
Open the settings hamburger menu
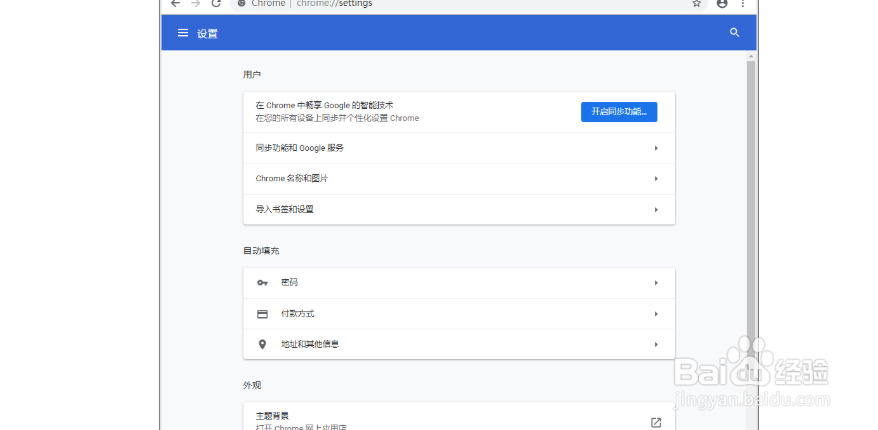tap(183, 33)
